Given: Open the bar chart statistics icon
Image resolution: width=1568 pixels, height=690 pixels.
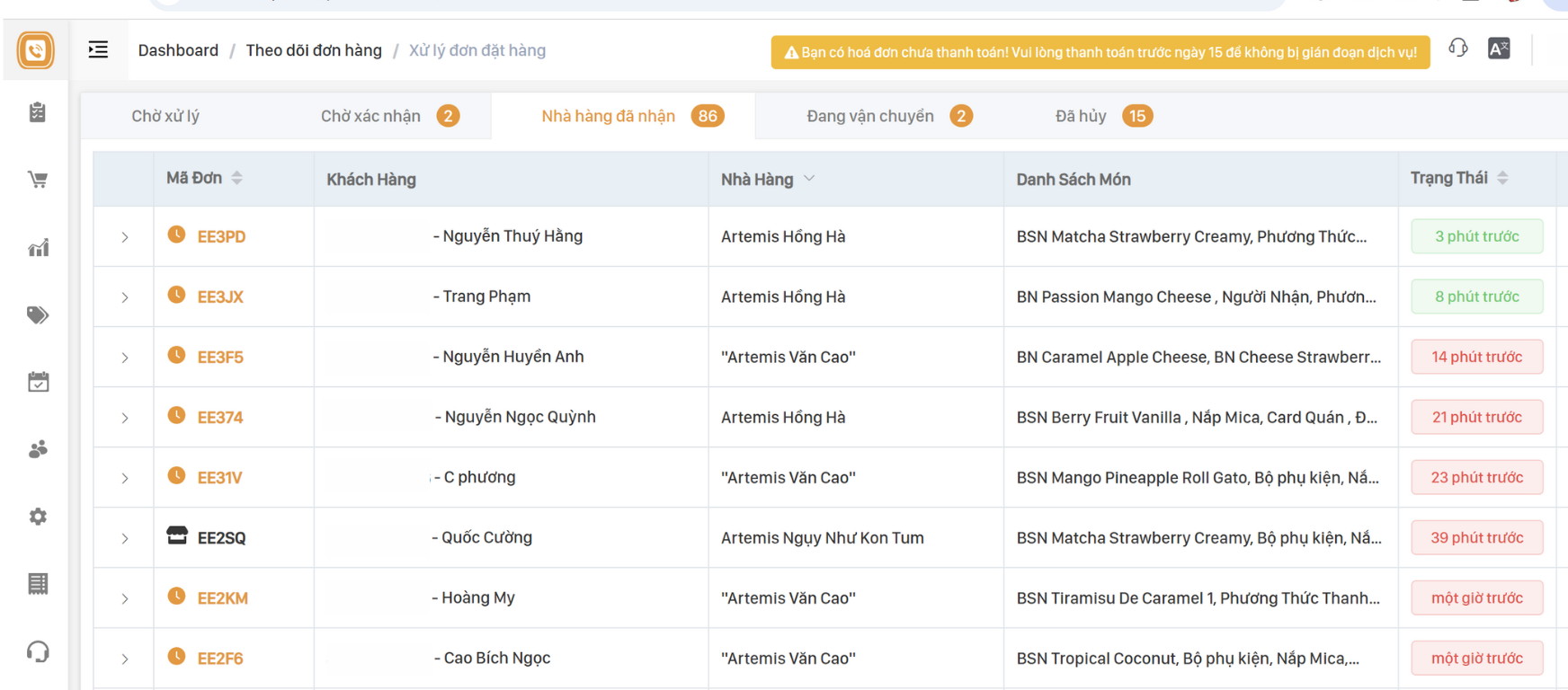Looking at the screenshot, I should [x=38, y=248].
